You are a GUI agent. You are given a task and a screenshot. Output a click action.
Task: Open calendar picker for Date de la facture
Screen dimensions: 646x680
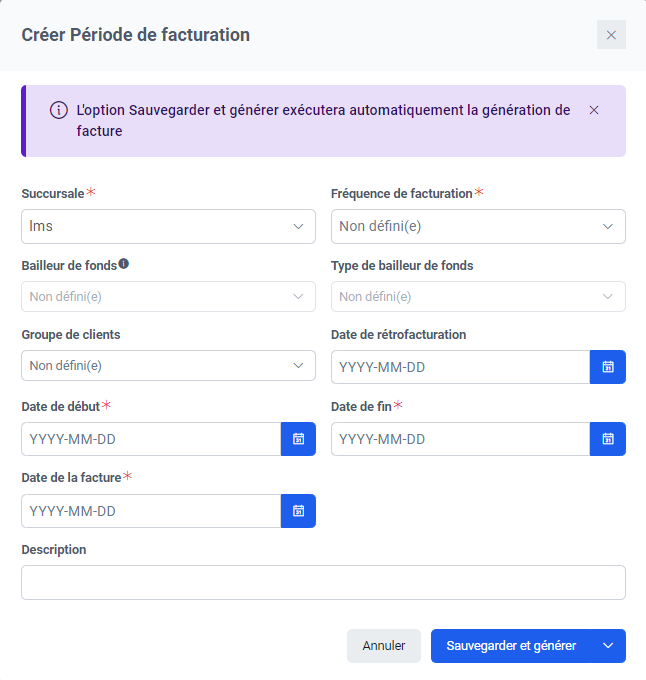(x=298, y=511)
